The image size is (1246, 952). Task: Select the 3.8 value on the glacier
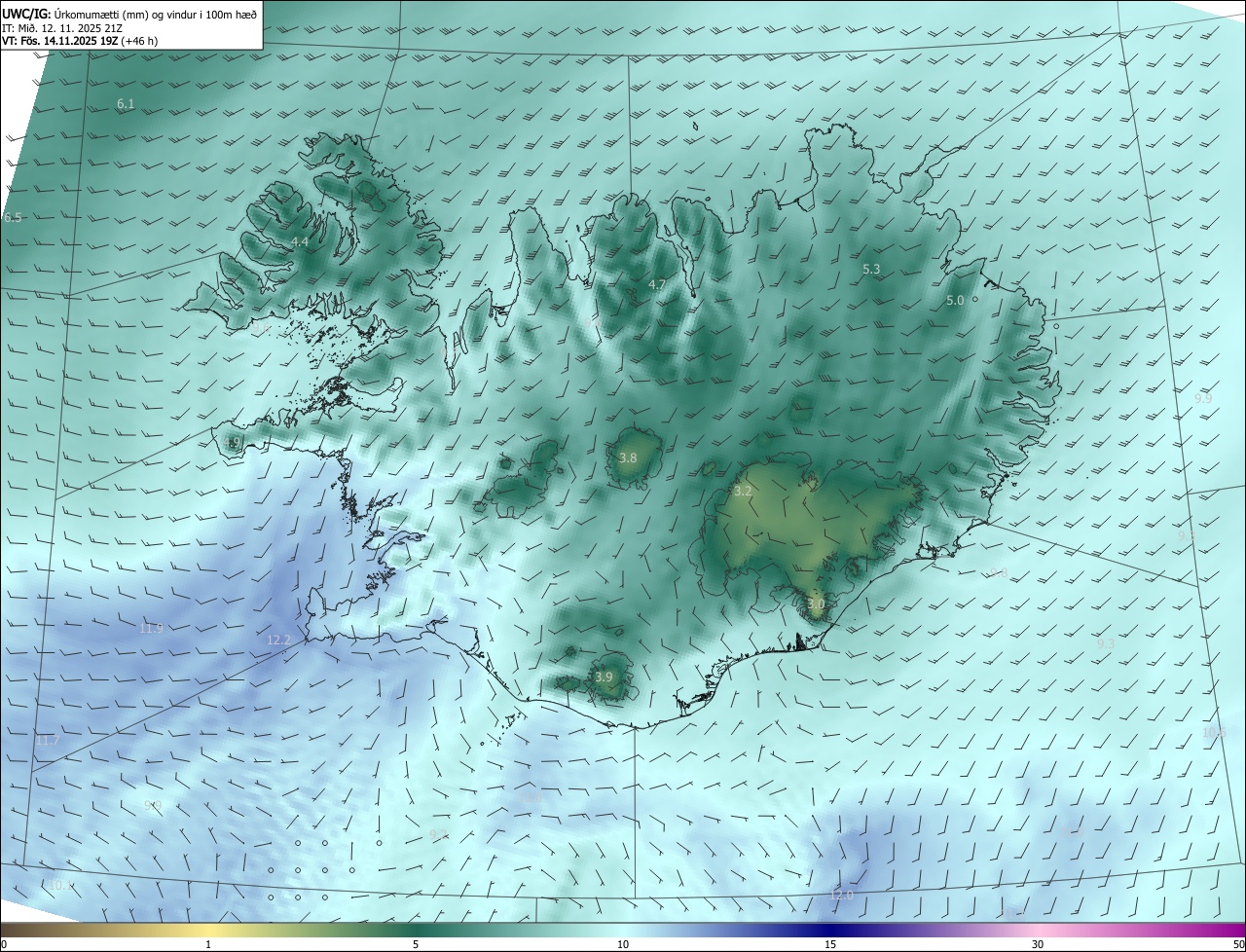(628, 458)
